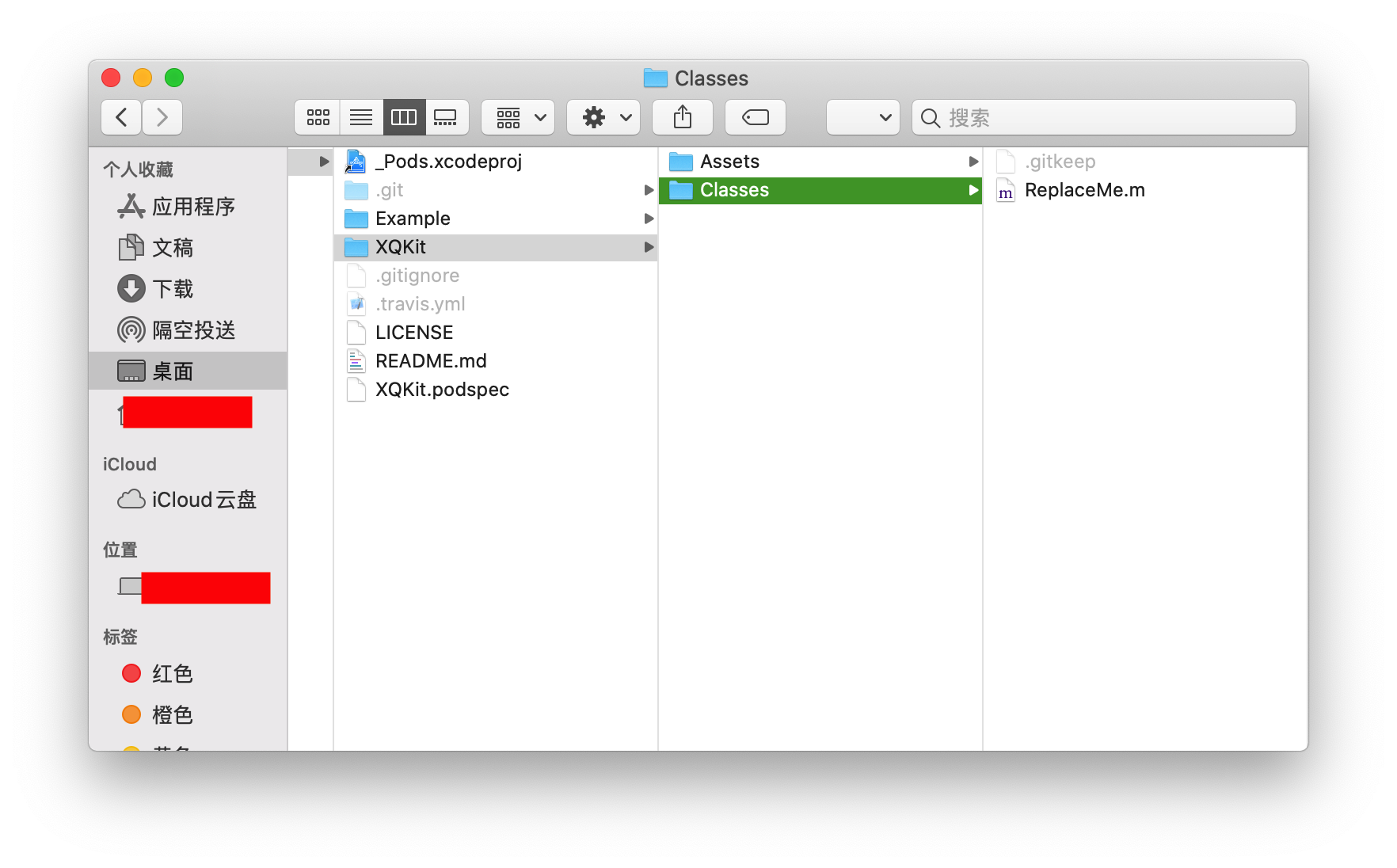Close the Finder window

(111, 78)
